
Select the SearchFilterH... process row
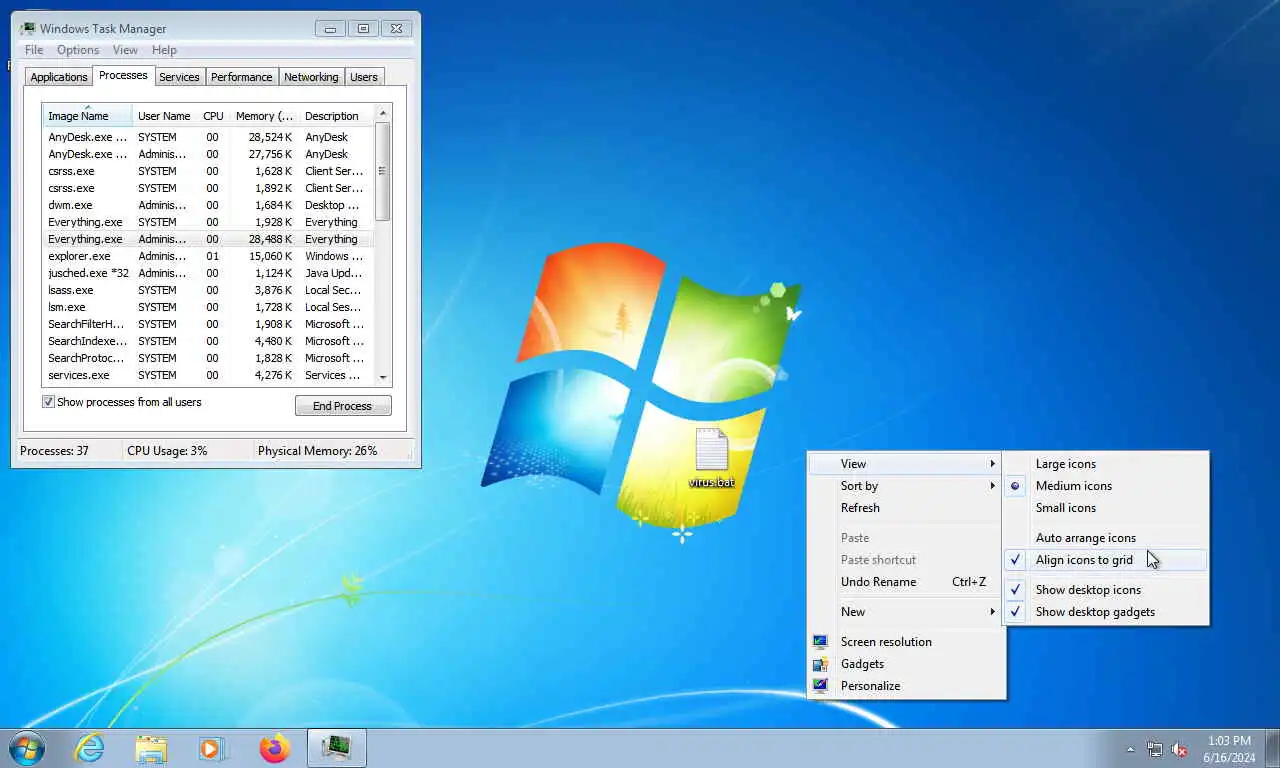208,324
